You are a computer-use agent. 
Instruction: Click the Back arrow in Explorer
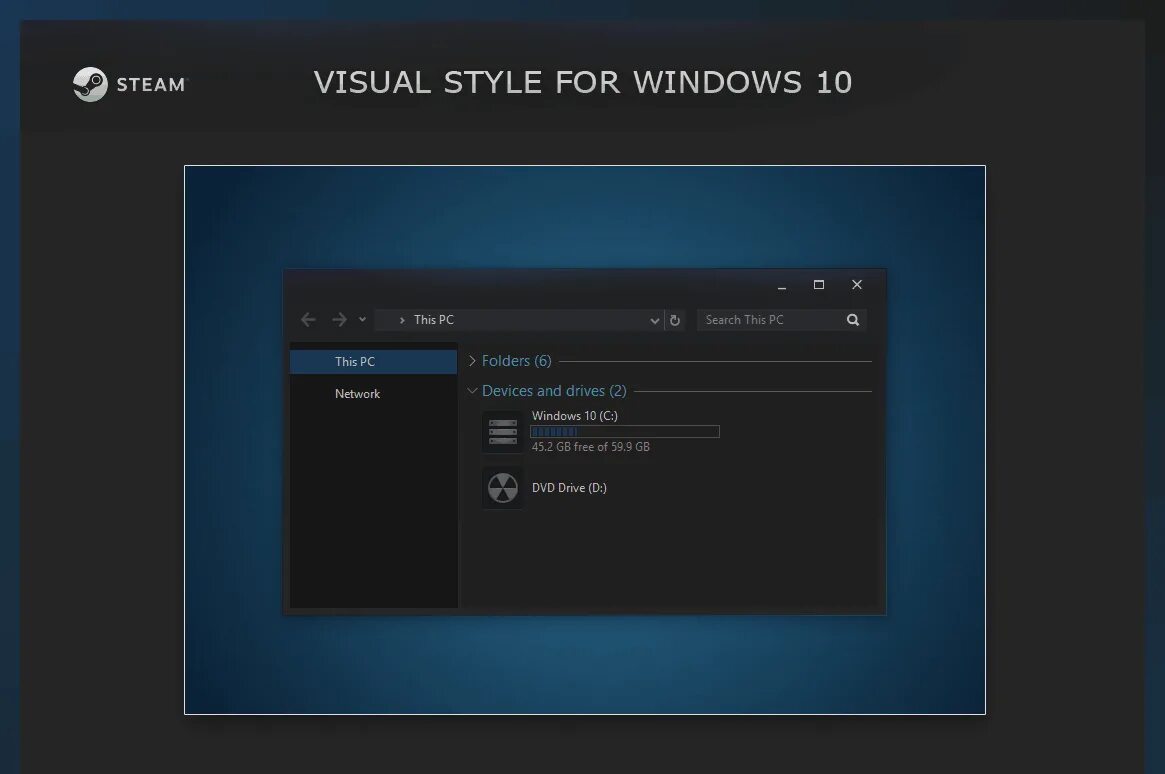(x=308, y=319)
